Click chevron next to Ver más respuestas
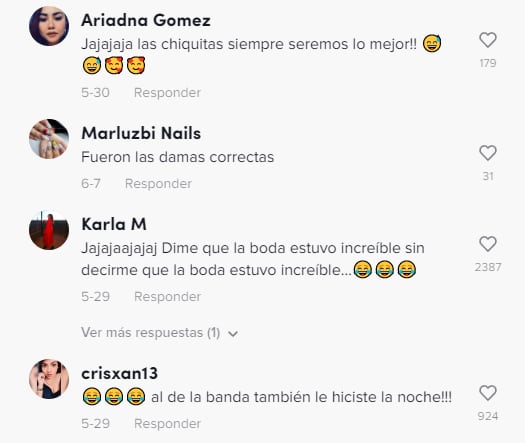The height and width of the screenshot is (443, 525). 233,334
